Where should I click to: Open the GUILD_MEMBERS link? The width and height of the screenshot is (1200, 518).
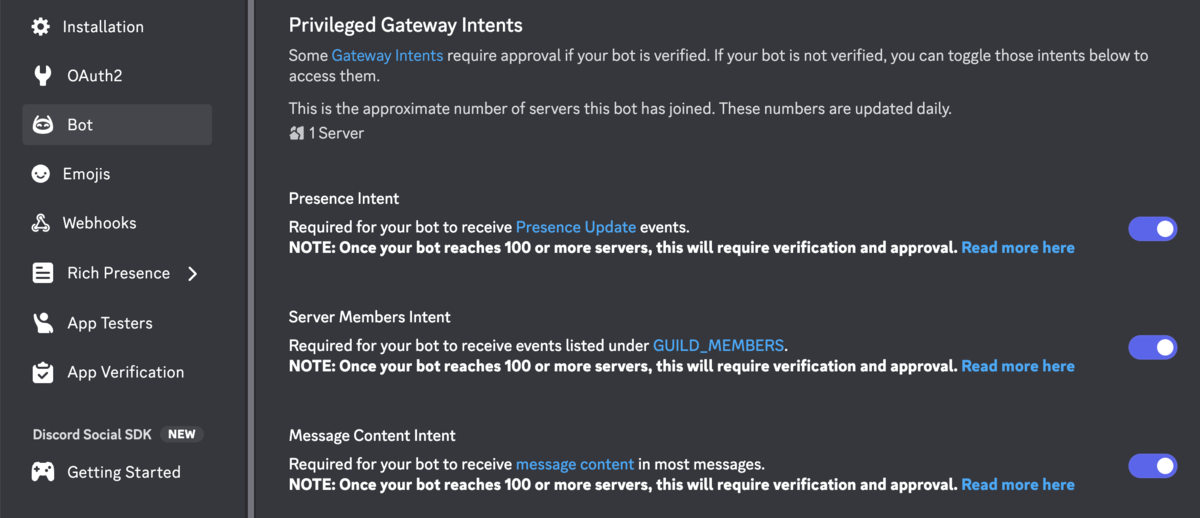pyautogui.click(x=718, y=345)
